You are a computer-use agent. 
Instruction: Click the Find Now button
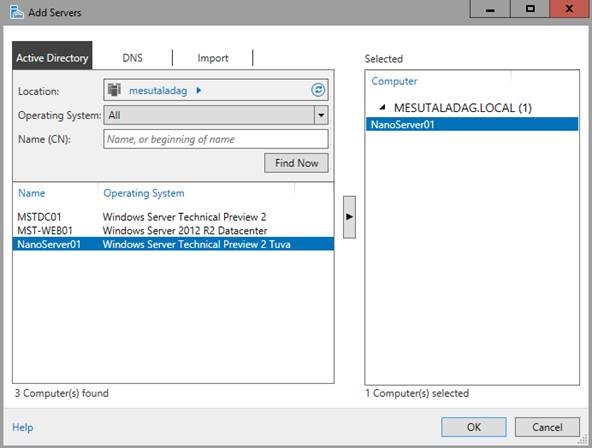click(x=296, y=163)
